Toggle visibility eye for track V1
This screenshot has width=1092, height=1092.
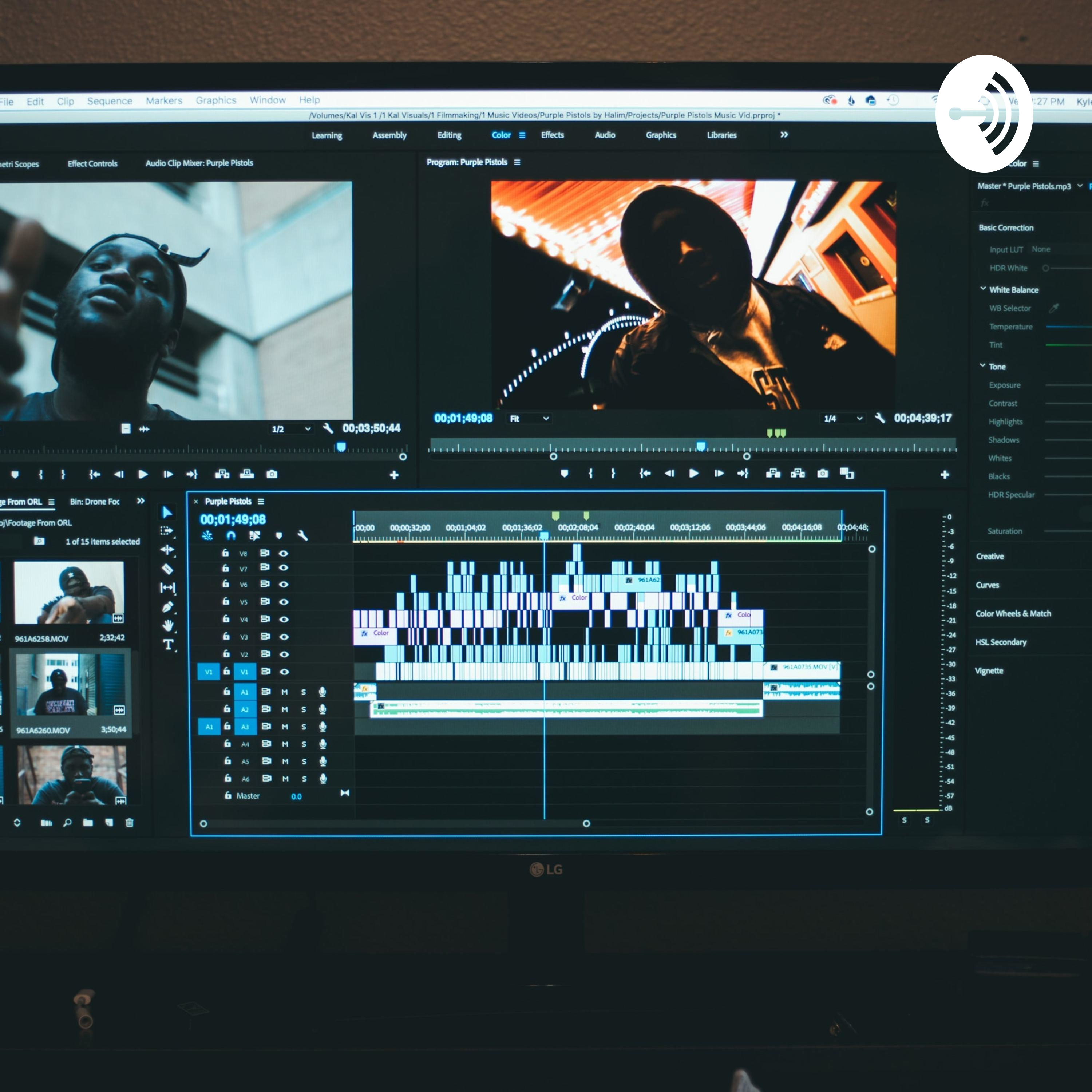(x=285, y=672)
